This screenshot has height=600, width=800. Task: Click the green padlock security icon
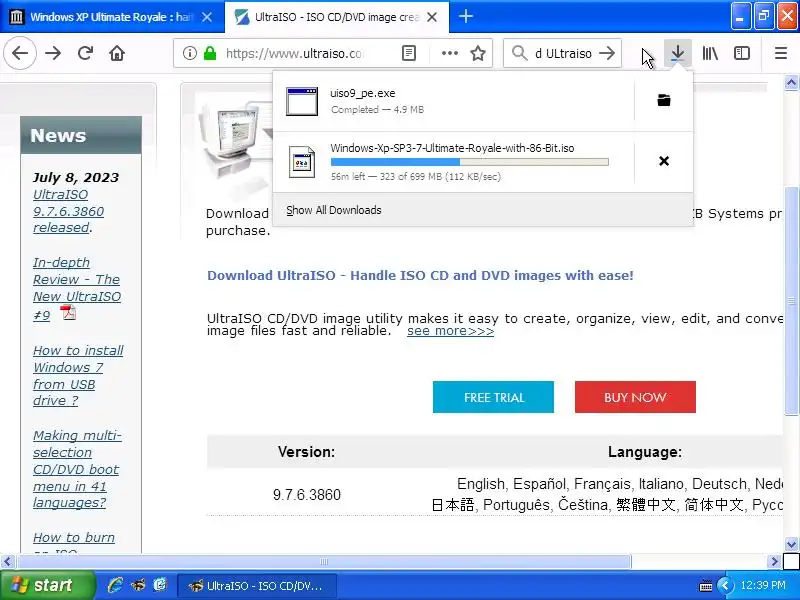pyautogui.click(x=210, y=53)
